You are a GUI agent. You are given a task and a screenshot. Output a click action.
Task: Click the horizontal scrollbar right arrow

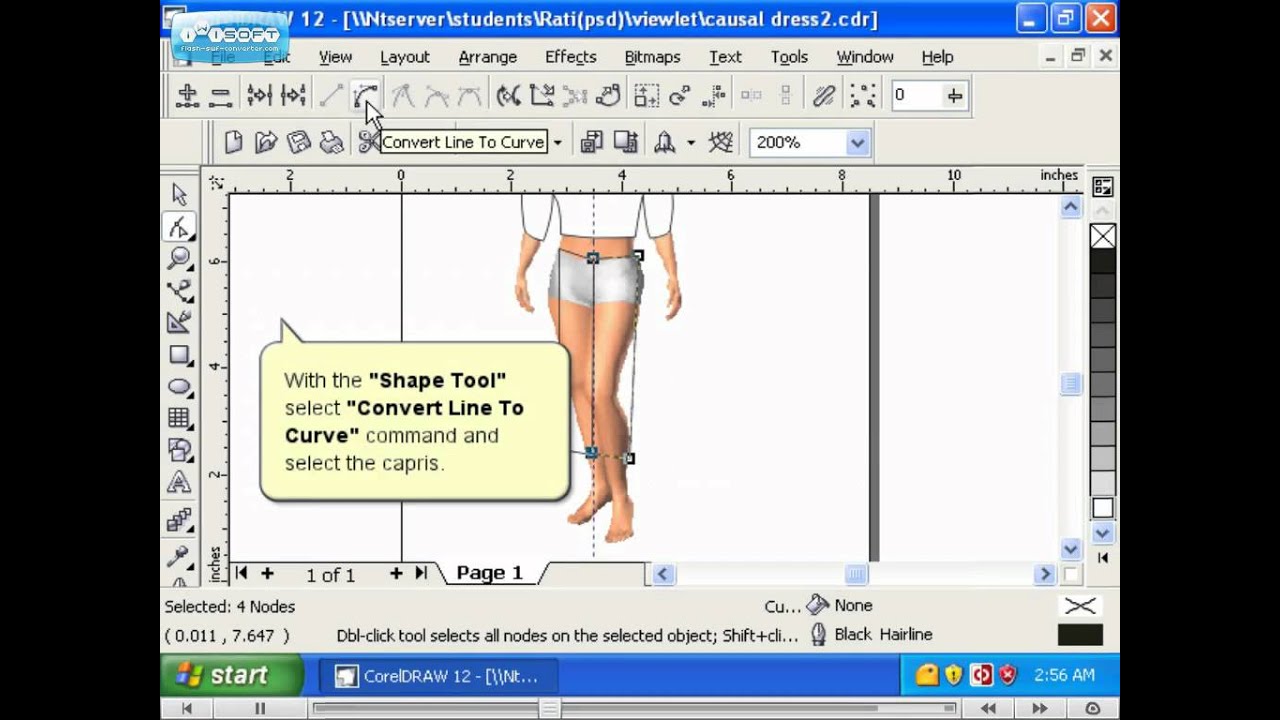1045,574
